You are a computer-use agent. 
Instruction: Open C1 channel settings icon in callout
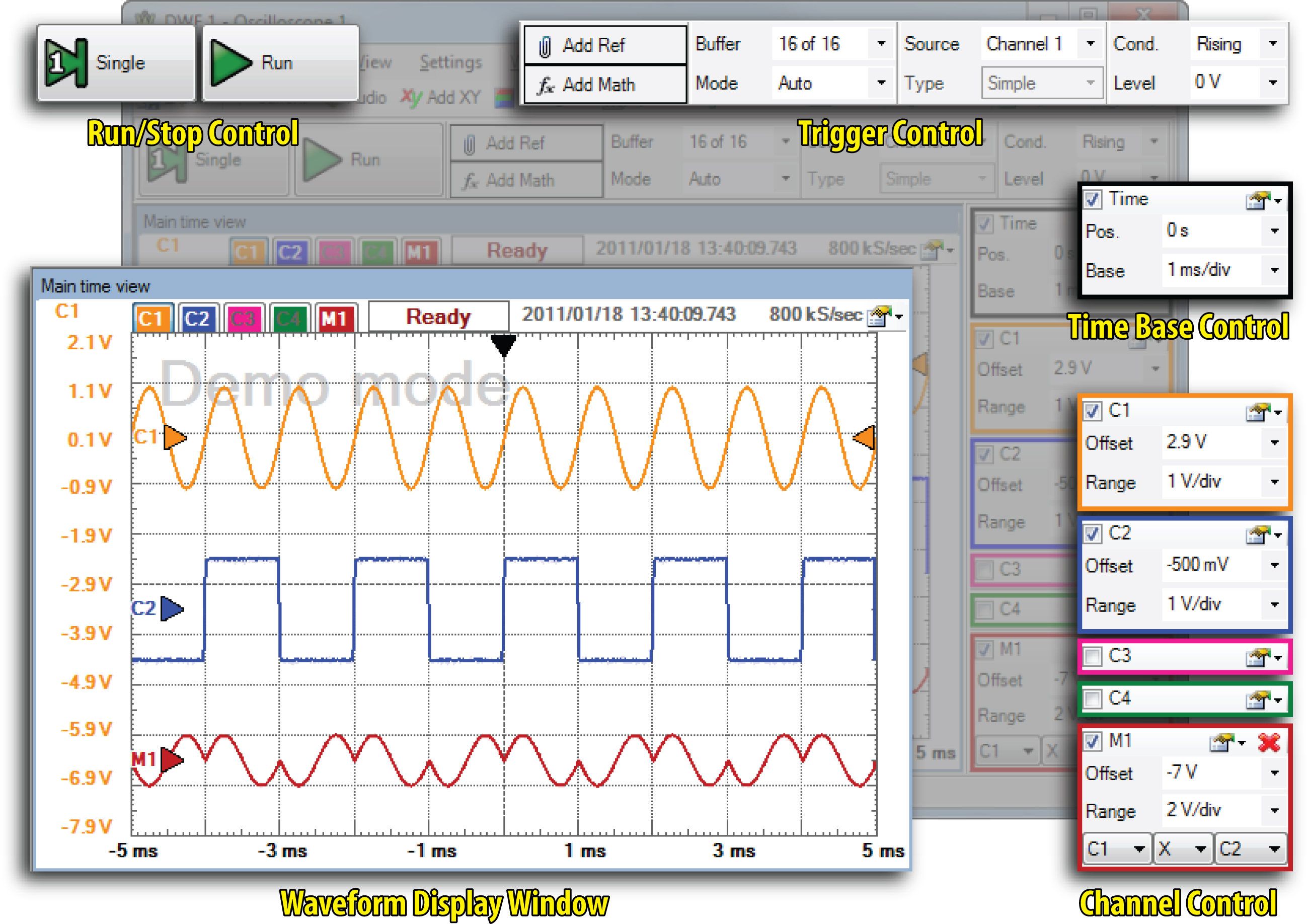tap(1263, 412)
